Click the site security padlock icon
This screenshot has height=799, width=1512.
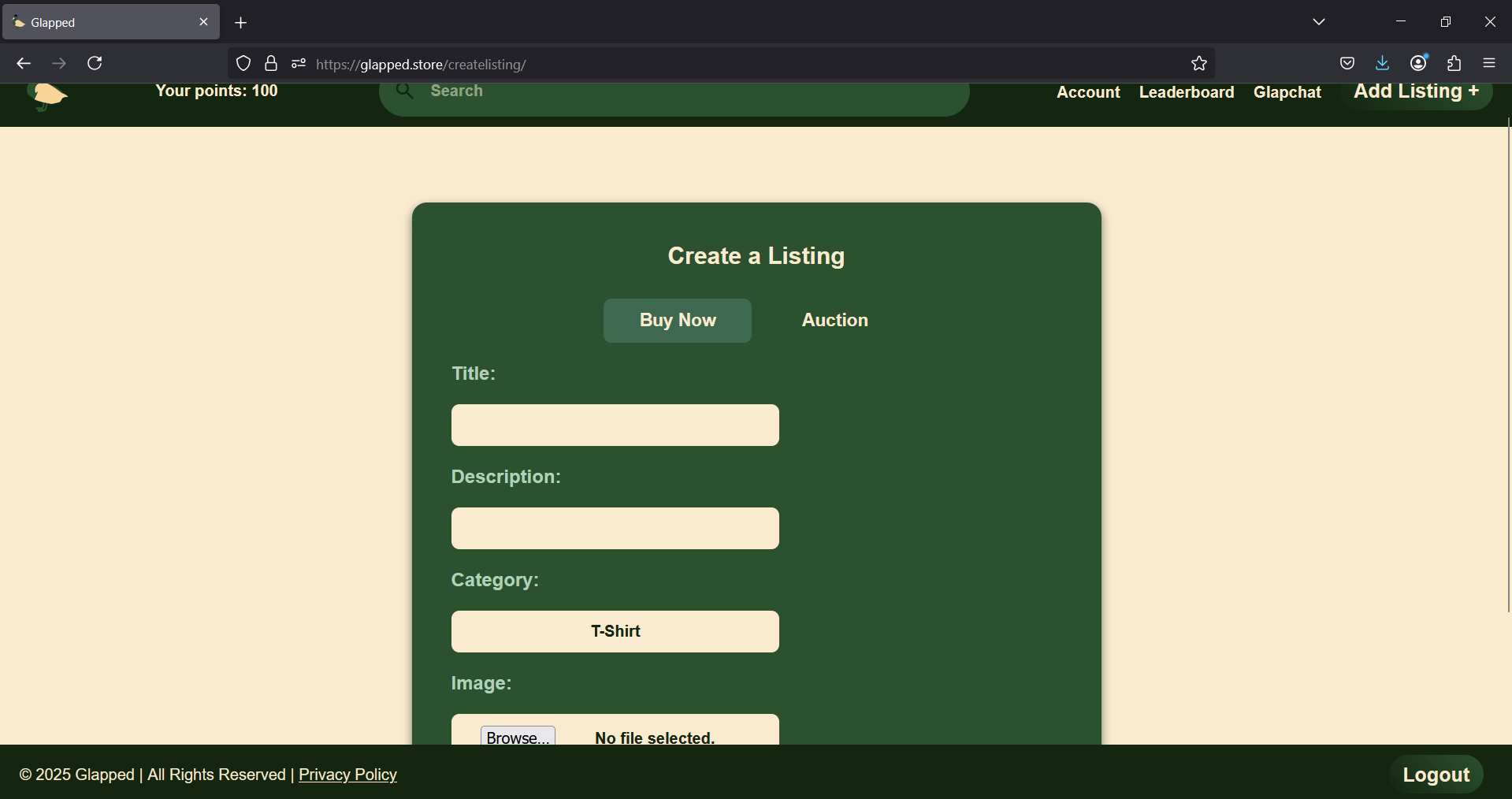point(271,64)
